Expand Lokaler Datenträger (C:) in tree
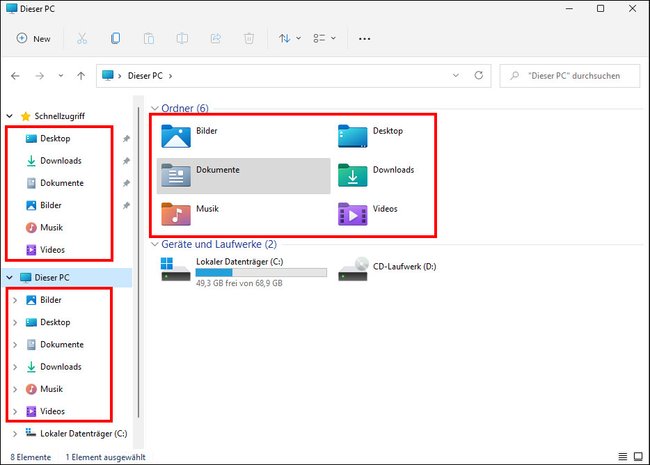This screenshot has height=465, width=650. click(x=15, y=434)
